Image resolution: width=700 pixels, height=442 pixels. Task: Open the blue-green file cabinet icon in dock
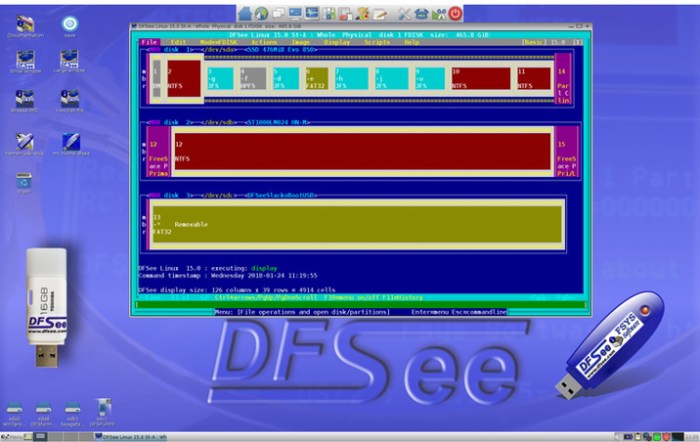click(329, 13)
